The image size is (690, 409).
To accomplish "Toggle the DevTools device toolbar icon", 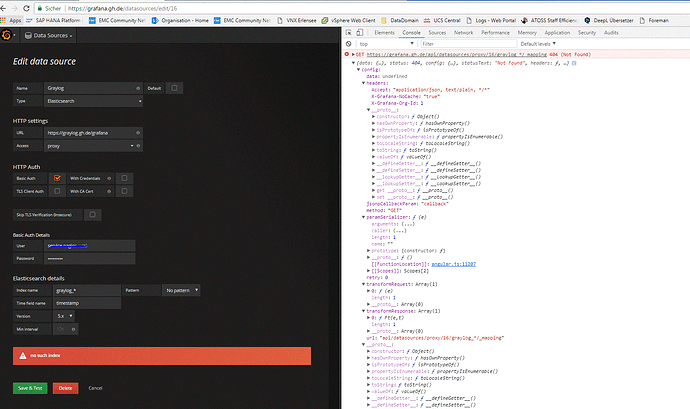I will point(360,33).
